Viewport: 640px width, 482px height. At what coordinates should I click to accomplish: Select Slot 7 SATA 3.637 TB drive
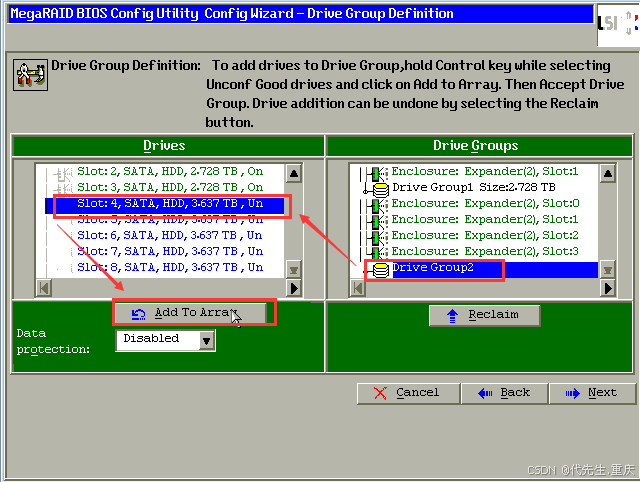tap(170, 251)
